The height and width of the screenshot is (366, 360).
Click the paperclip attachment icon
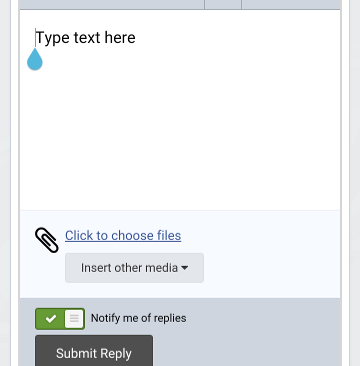click(x=47, y=240)
